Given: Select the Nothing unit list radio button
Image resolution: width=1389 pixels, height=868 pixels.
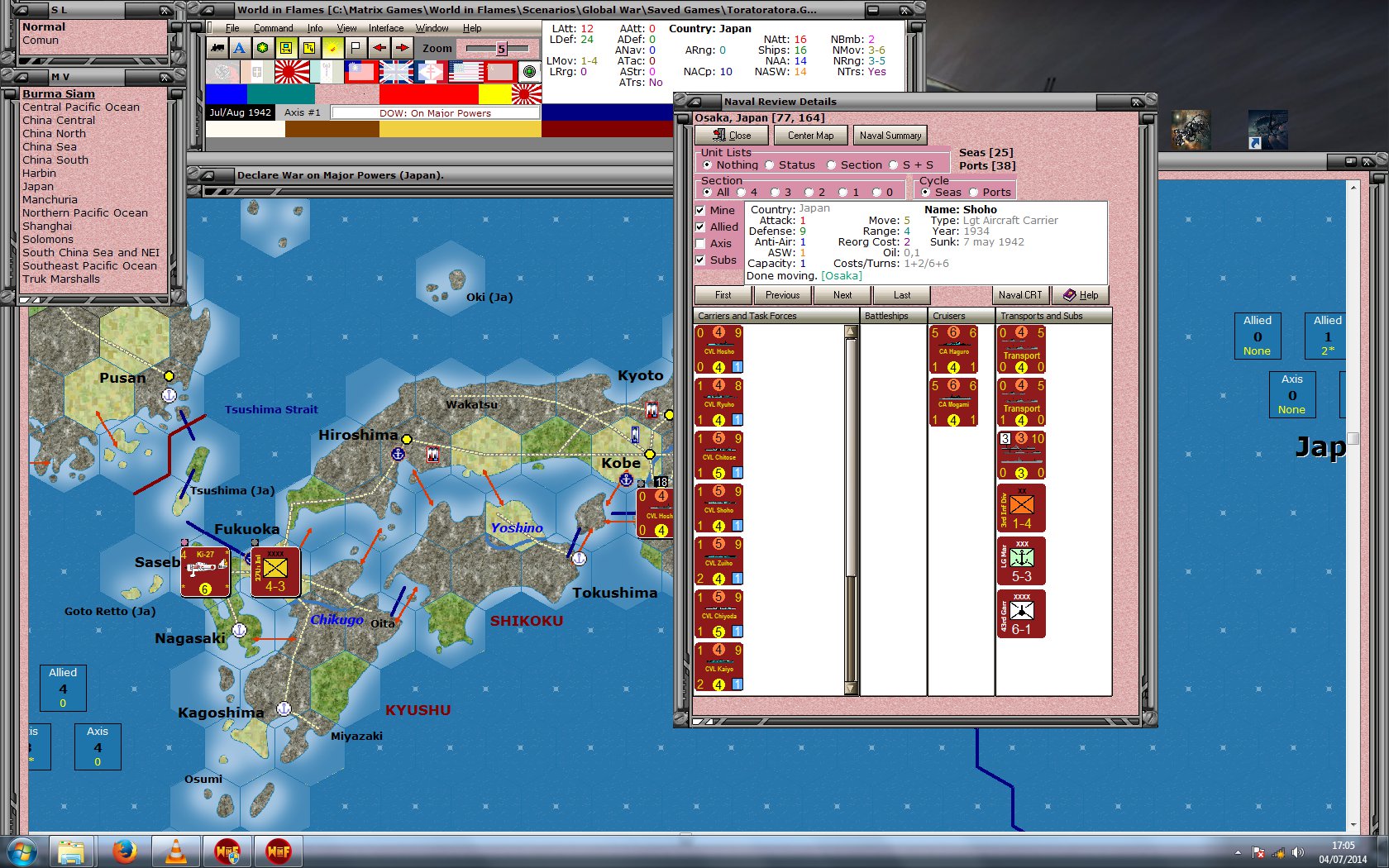Looking at the screenshot, I should coord(707,165).
